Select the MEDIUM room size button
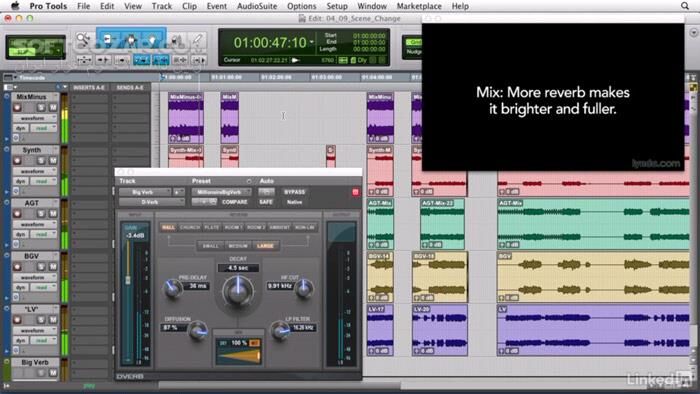This screenshot has height=394, width=700. tap(238, 246)
